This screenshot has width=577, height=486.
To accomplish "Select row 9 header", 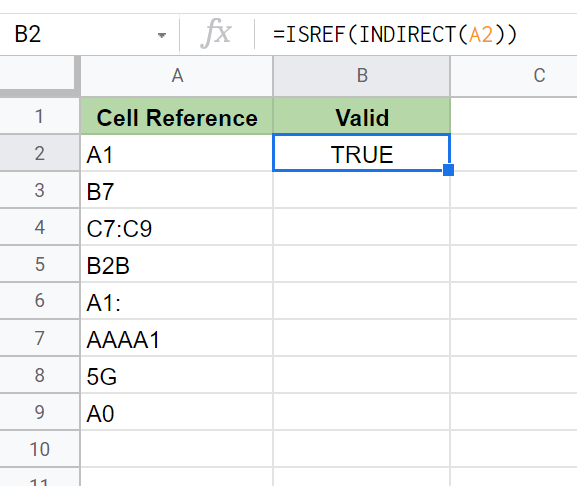I will coord(39,412).
